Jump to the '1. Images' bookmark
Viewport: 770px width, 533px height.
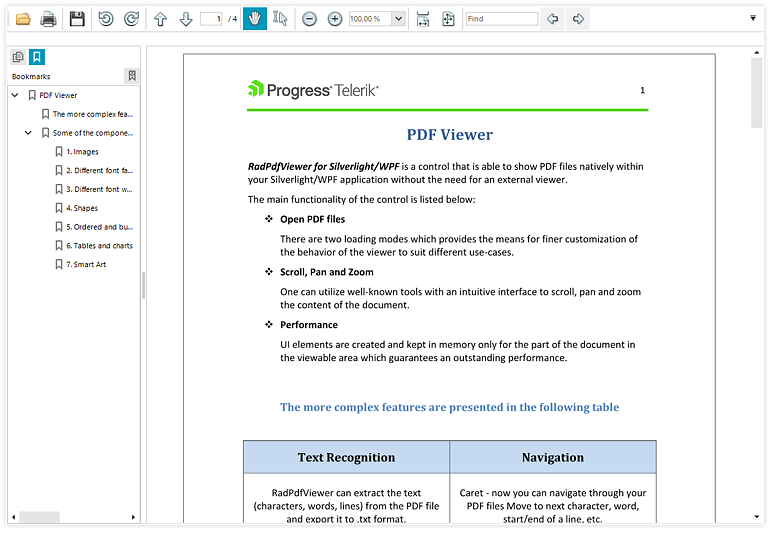[x=82, y=152]
